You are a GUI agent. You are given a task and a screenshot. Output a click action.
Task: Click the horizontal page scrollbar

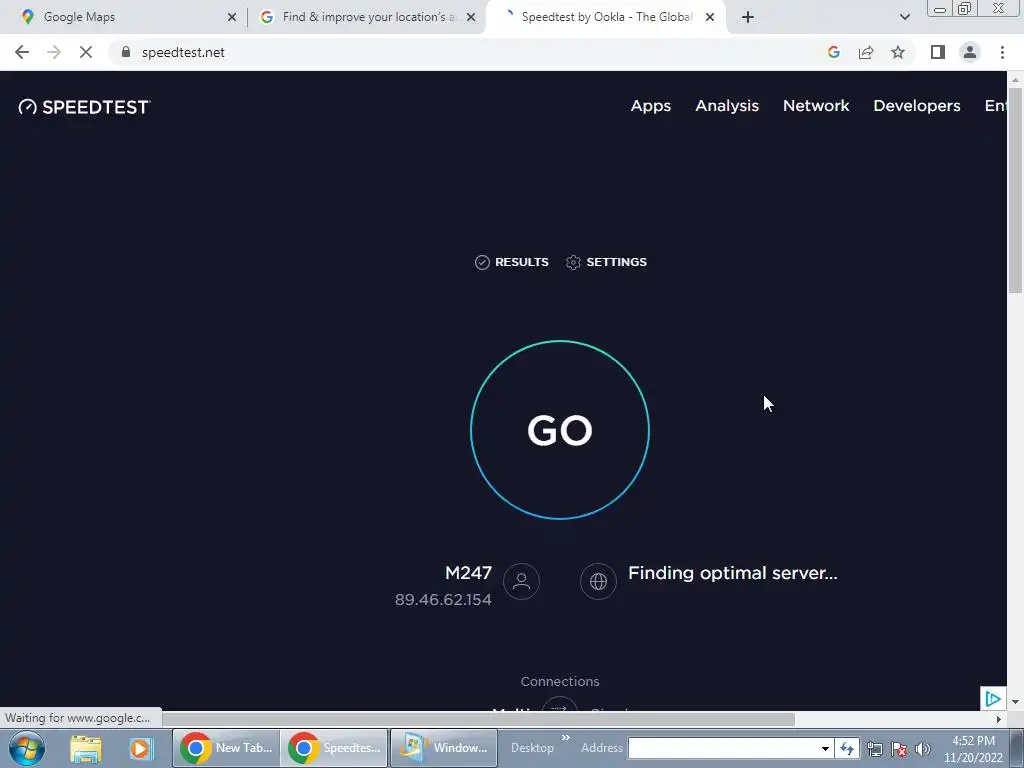(x=478, y=720)
